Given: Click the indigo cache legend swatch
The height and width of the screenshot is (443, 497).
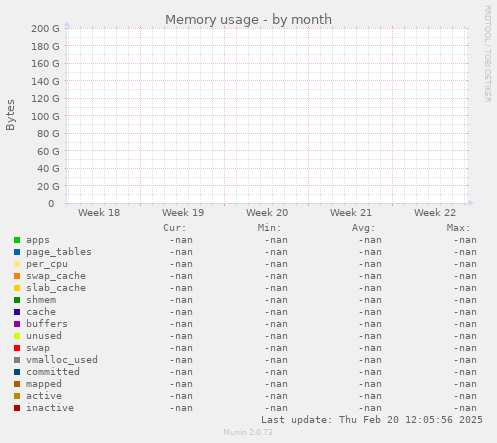Looking at the screenshot, I should click(17, 312).
